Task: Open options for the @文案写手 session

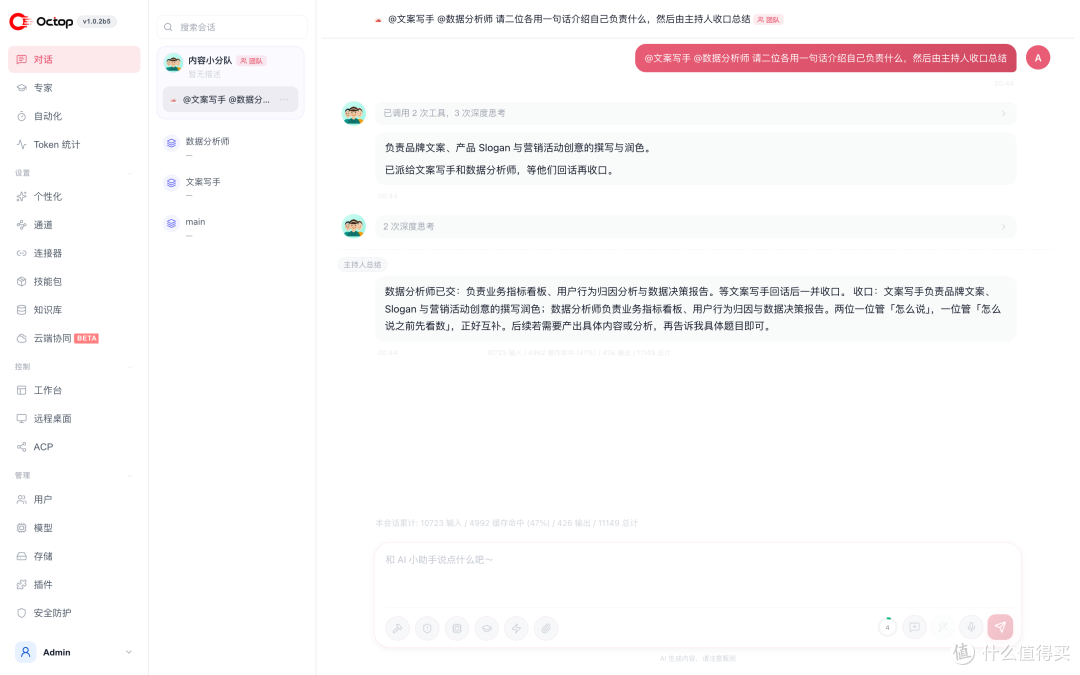Action: click(284, 100)
